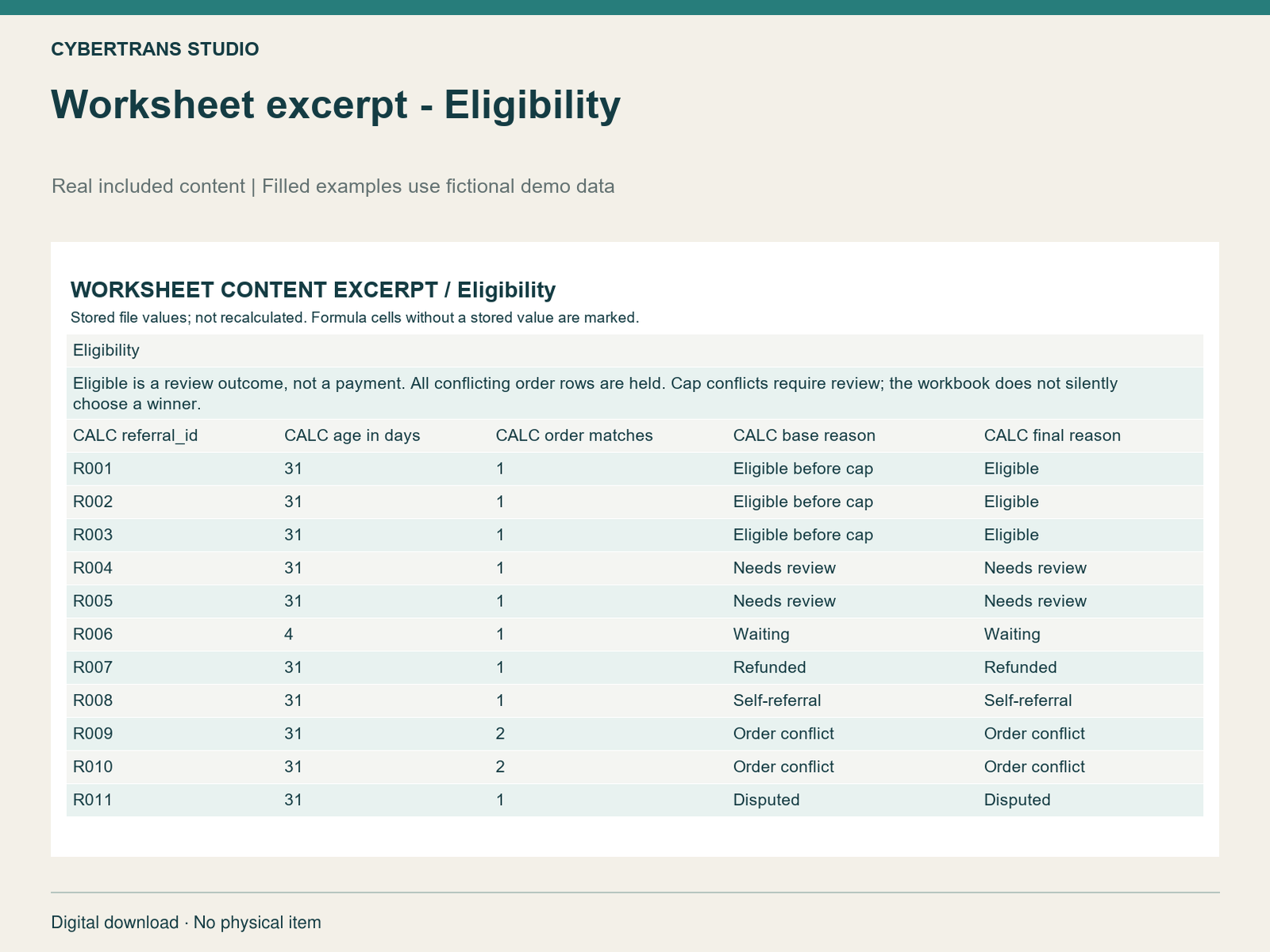Click the 'Stored file values; not recalculated' note
Viewport: 1270px width, 952px height.
355,318
